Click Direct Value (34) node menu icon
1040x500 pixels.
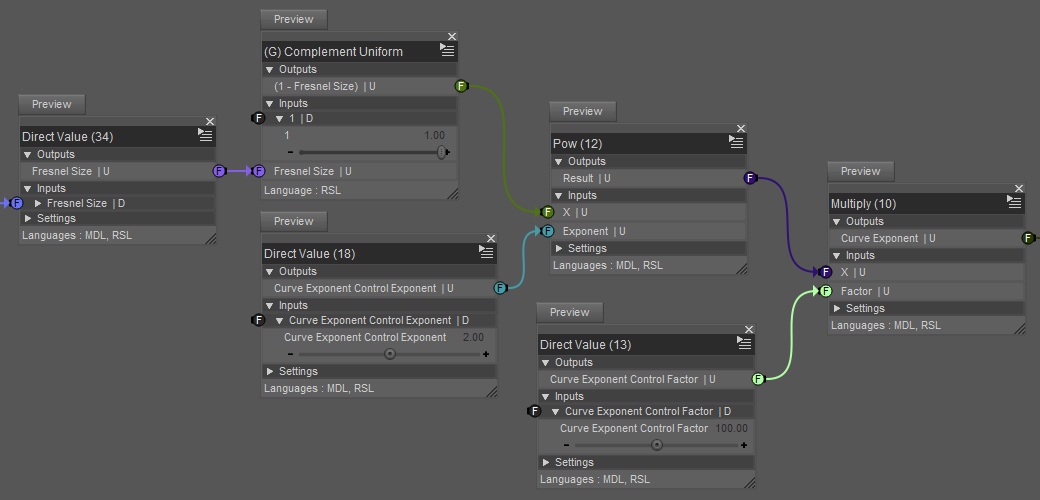coord(205,136)
